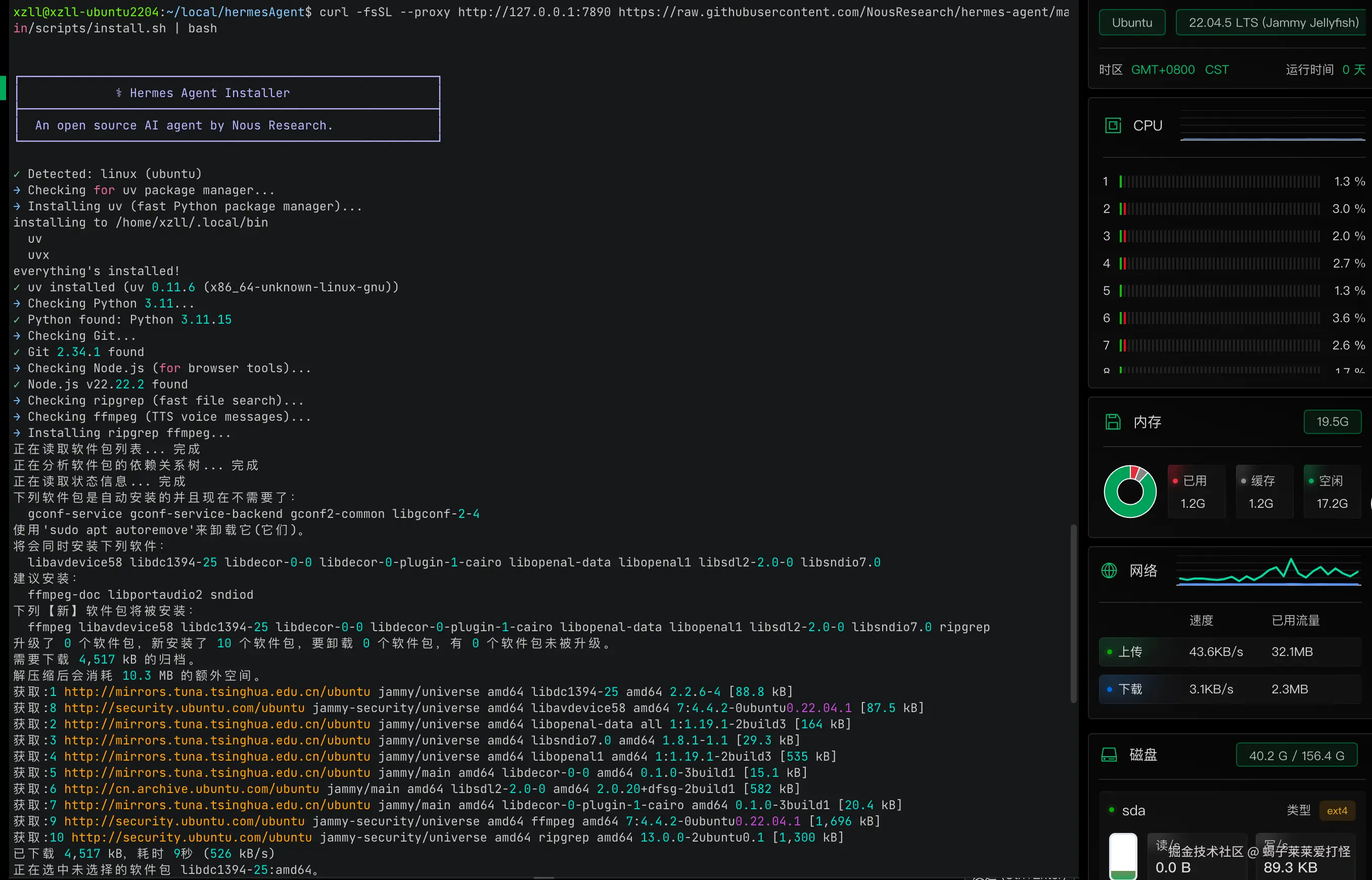Click the 19.5G total memory badge

[1332, 422]
